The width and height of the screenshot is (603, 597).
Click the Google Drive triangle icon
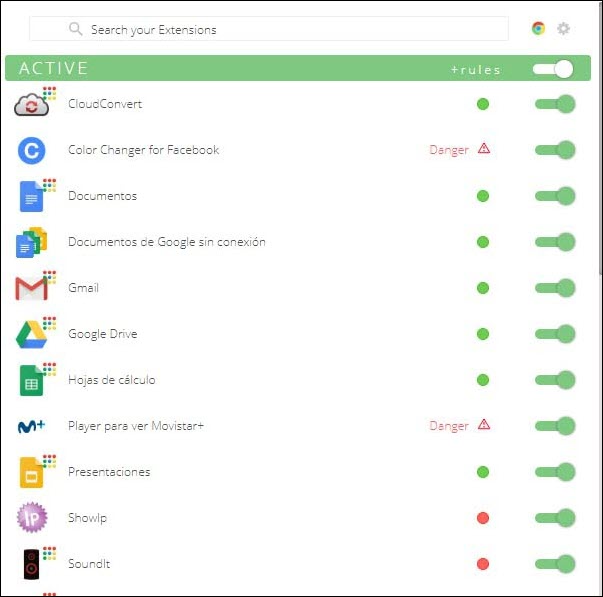pos(32,335)
